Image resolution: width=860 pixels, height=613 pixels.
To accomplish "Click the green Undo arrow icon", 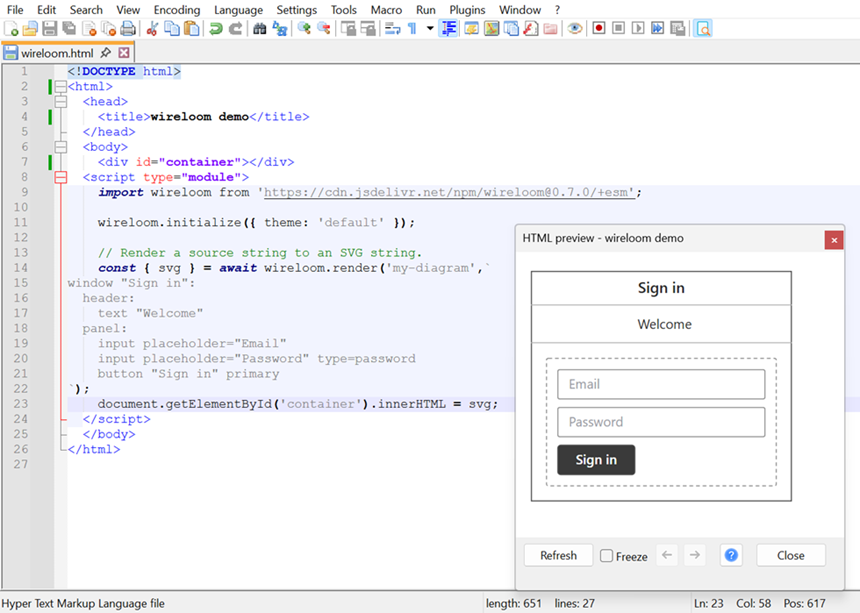I will tap(216, 29).
